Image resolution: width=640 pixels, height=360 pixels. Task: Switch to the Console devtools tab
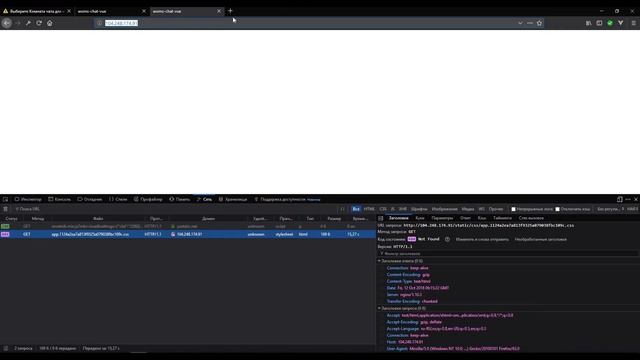click(x=60, y=199)
